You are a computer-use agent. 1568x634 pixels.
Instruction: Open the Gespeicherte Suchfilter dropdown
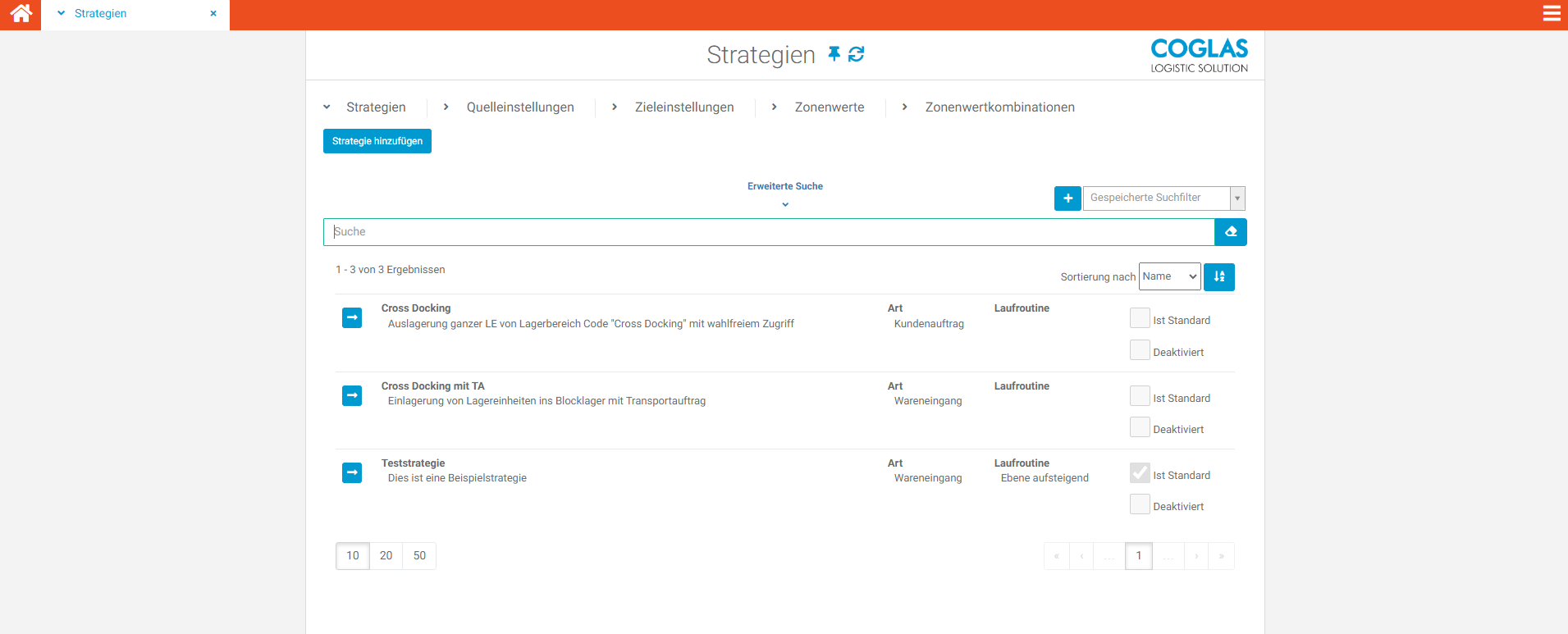pos(1163,198)
